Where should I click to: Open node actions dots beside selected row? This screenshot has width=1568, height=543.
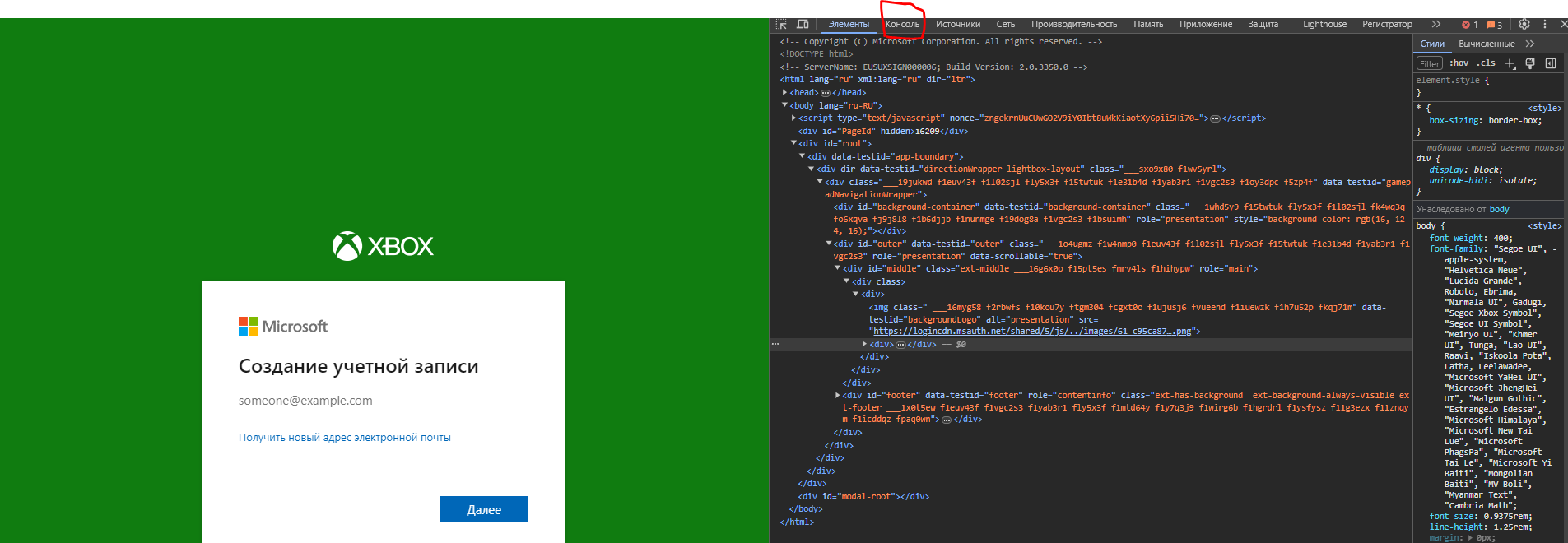(775, 345)
